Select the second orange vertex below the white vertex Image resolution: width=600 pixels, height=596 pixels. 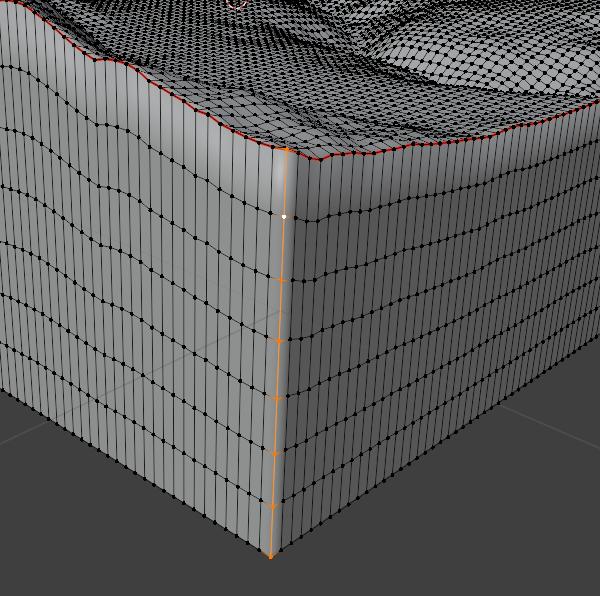click(x=279, y=340)
